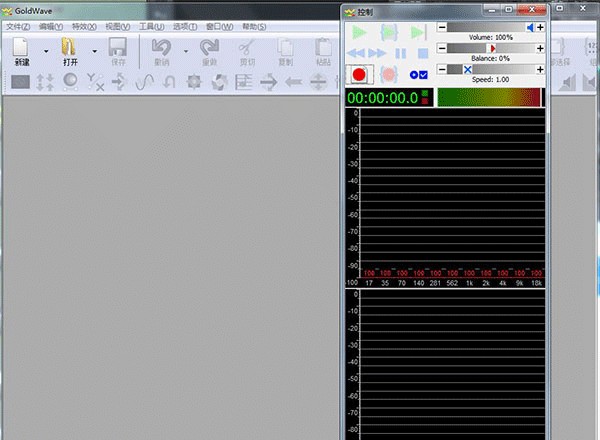600x440 pixels.
Task: Click the circular split-arrows effect icon
Action: (x=318, y=82)
